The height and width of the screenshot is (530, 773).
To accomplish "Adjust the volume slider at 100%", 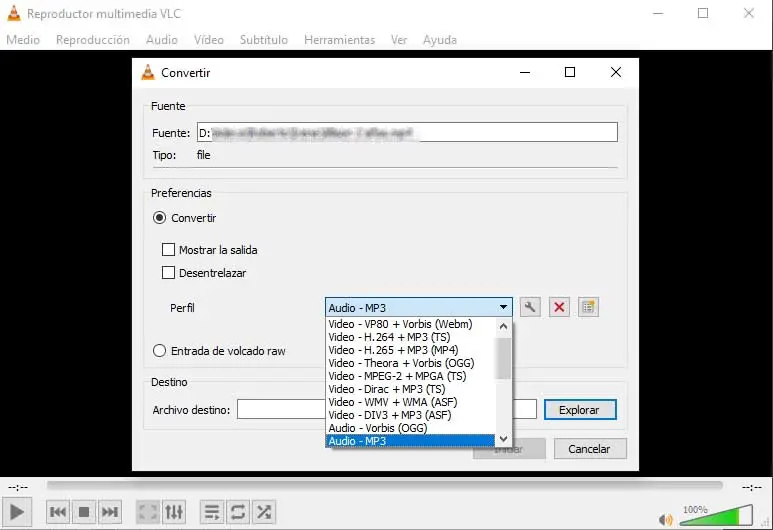I will pyautogui.click(x=716, y=516).
